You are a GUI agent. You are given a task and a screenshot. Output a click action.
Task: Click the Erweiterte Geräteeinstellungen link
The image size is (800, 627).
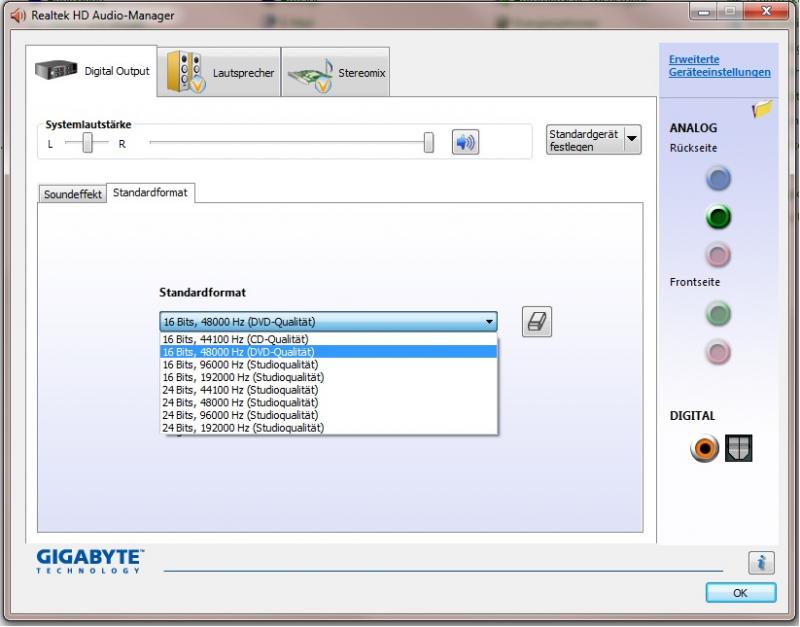coord(719,66)
